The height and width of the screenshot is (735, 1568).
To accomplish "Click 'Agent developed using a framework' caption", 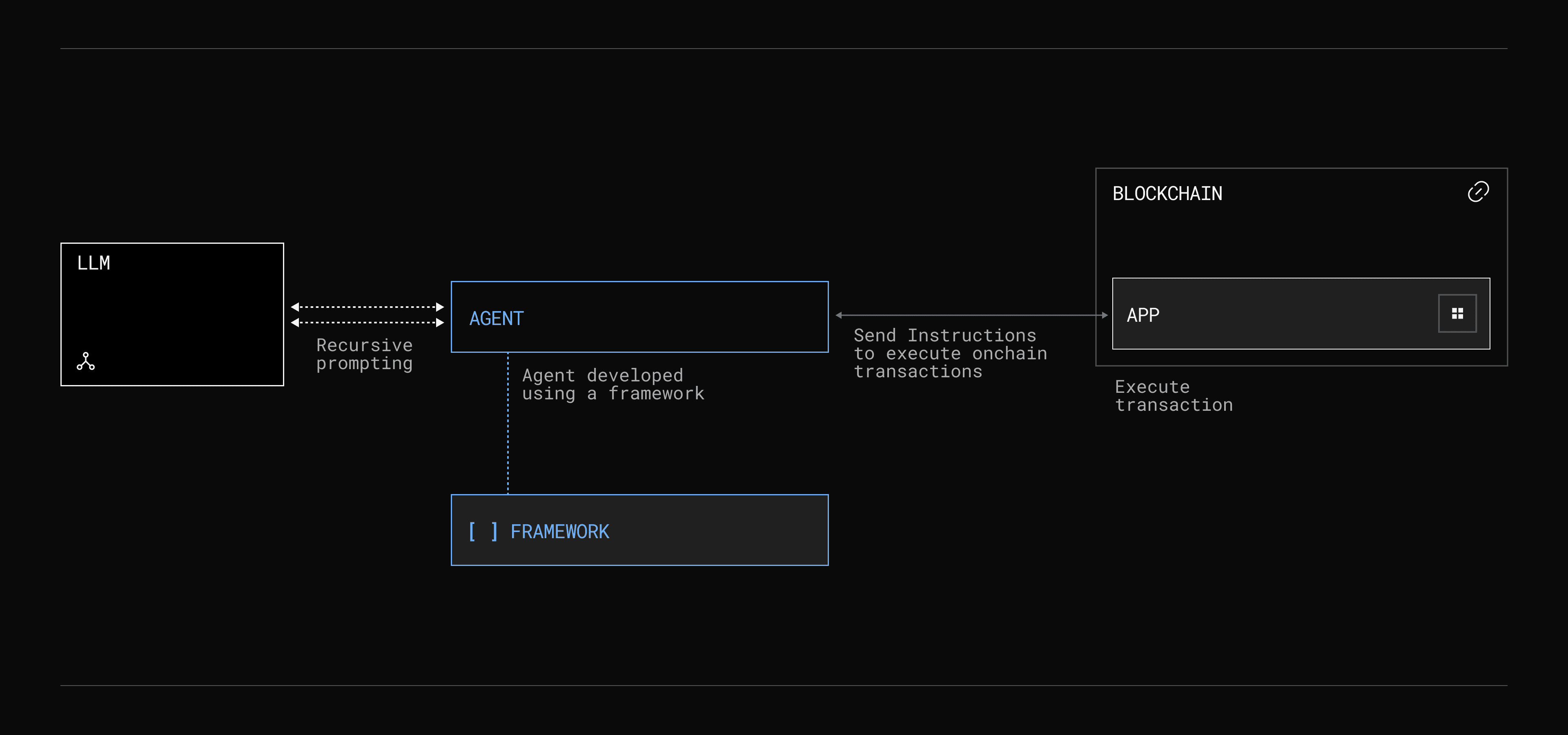I will pos(612,385).
